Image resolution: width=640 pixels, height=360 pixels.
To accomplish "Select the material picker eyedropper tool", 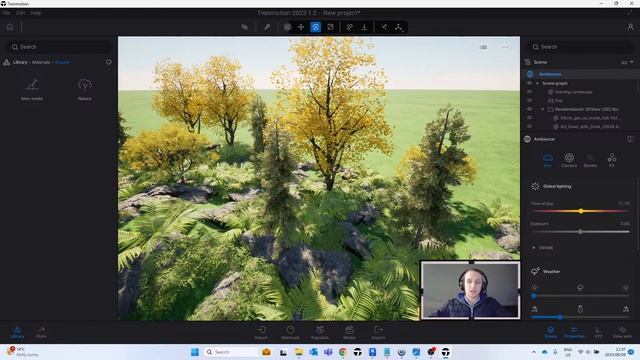I will pos(267,27).
